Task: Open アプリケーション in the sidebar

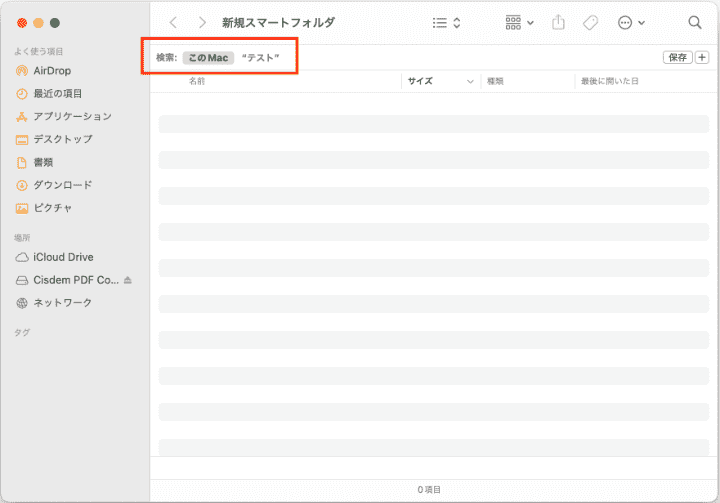Action: 72,117
